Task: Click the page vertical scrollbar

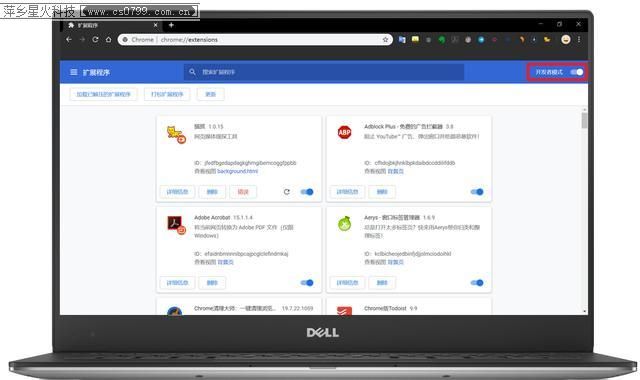Action: pyautogui.click(x=584, y=210)
